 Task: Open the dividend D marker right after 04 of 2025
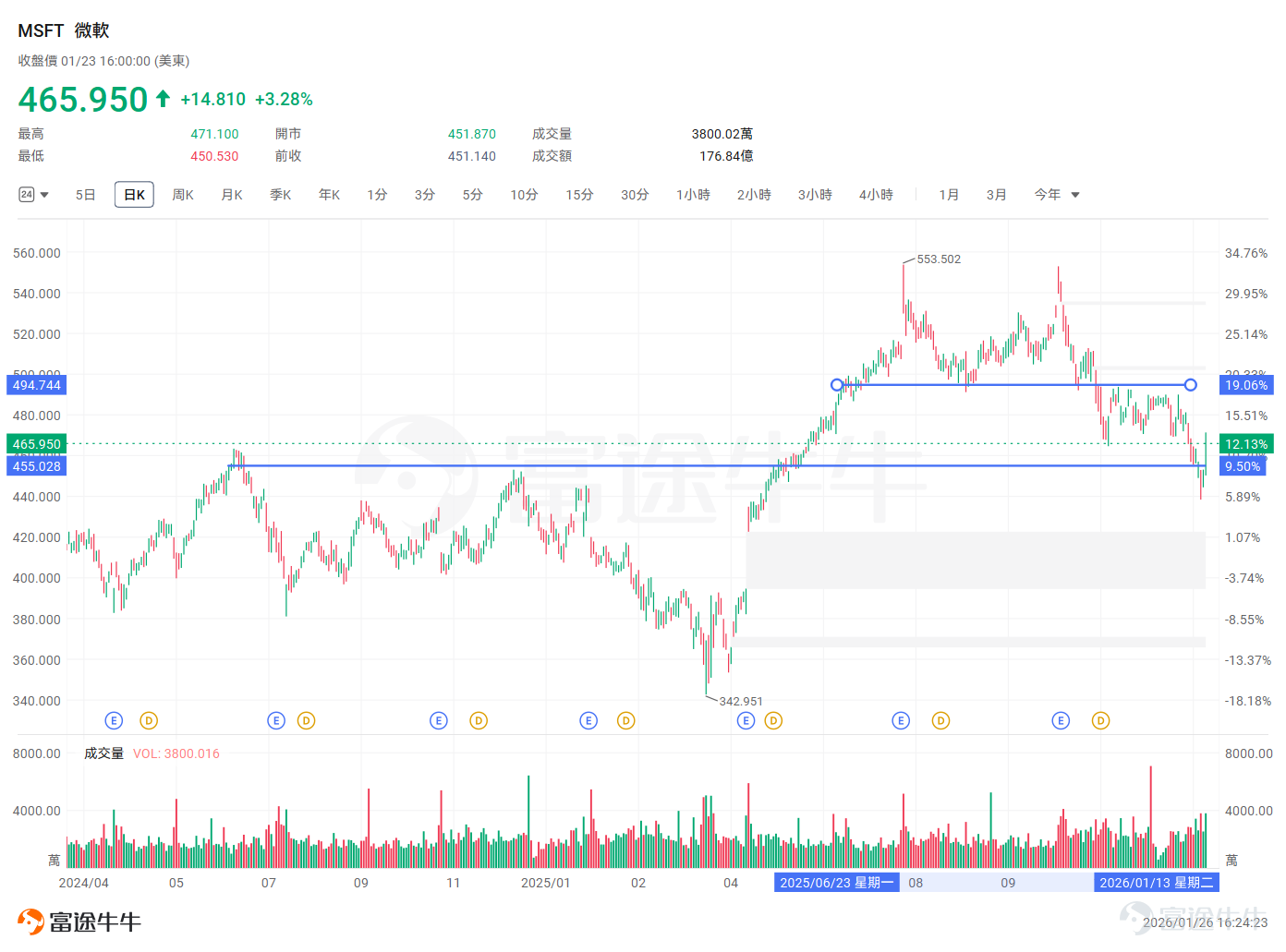point(773,720)
